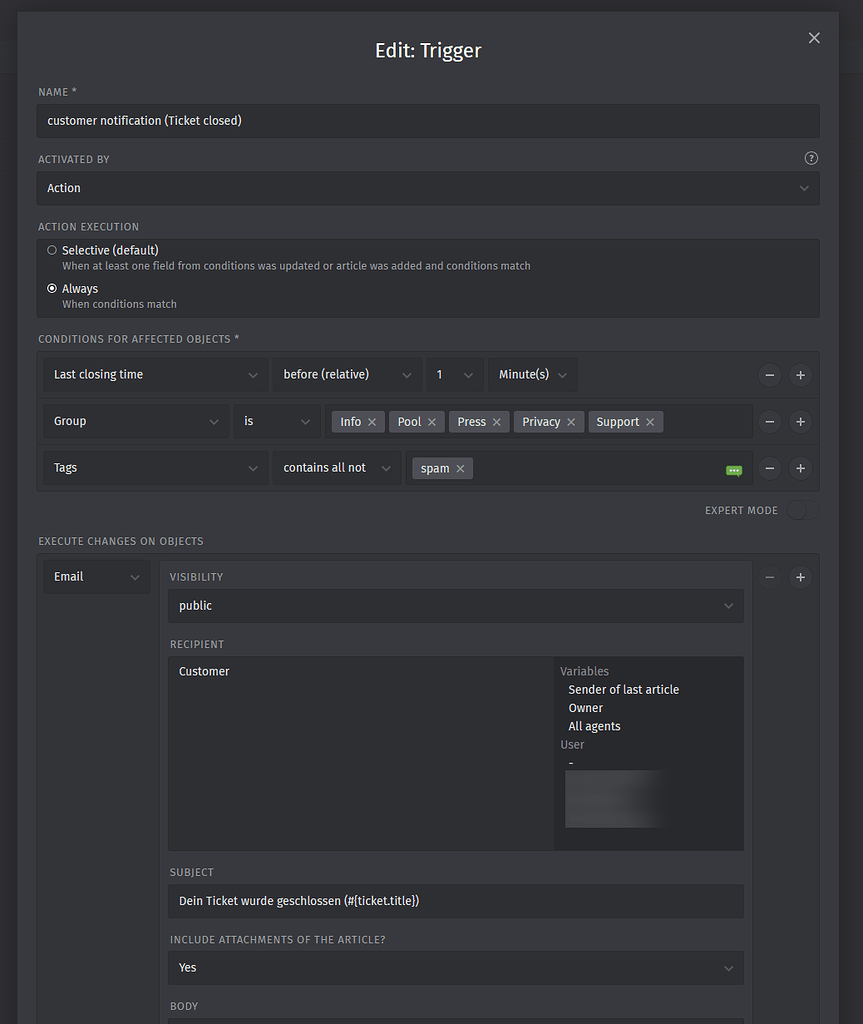863x1024 pixels.
Task: Open the Include Attachments dropdown
Action: point(456,968)
